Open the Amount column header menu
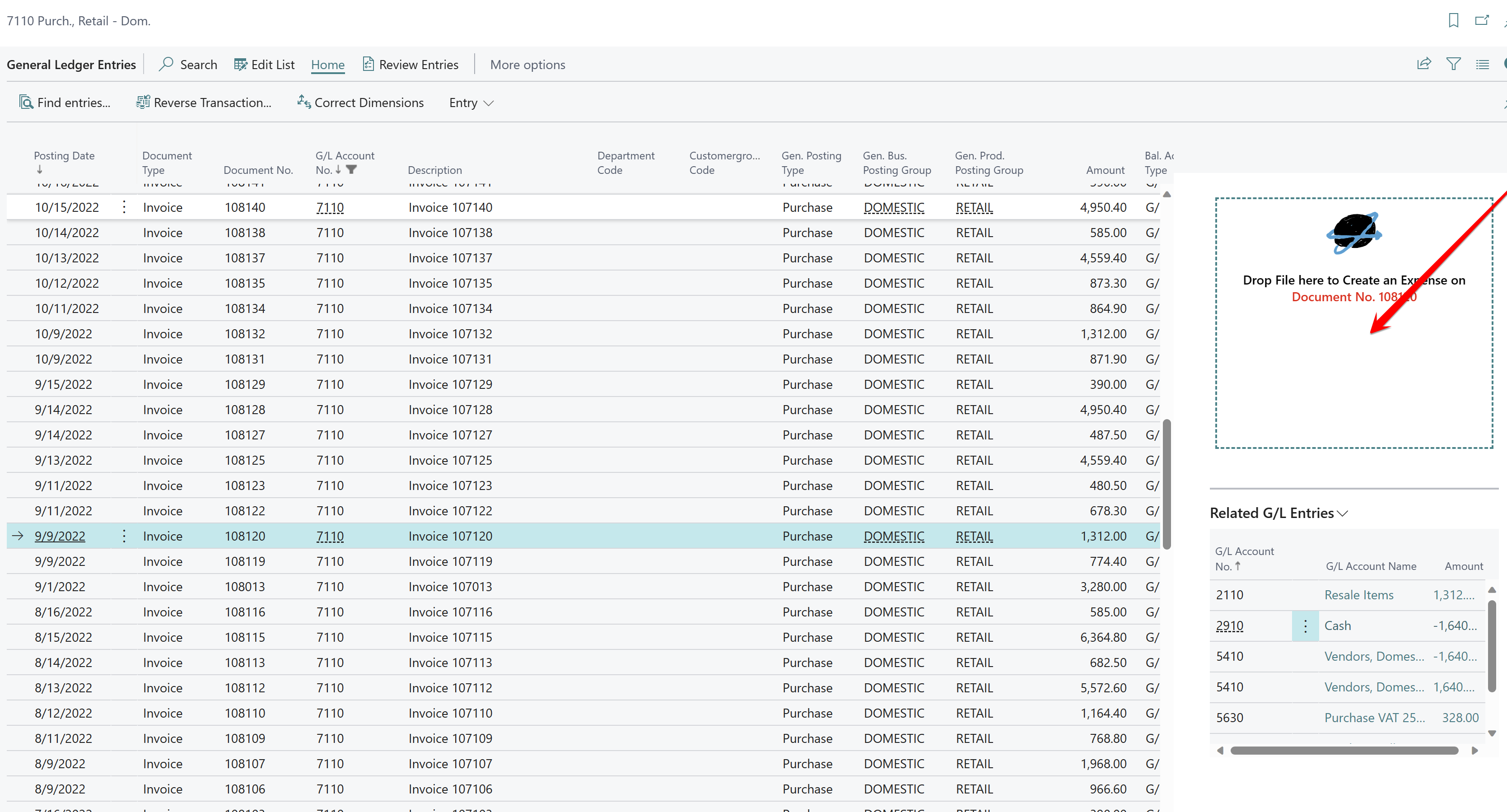The width and height of the screenshot is (1507, 812). point(1105,170)
